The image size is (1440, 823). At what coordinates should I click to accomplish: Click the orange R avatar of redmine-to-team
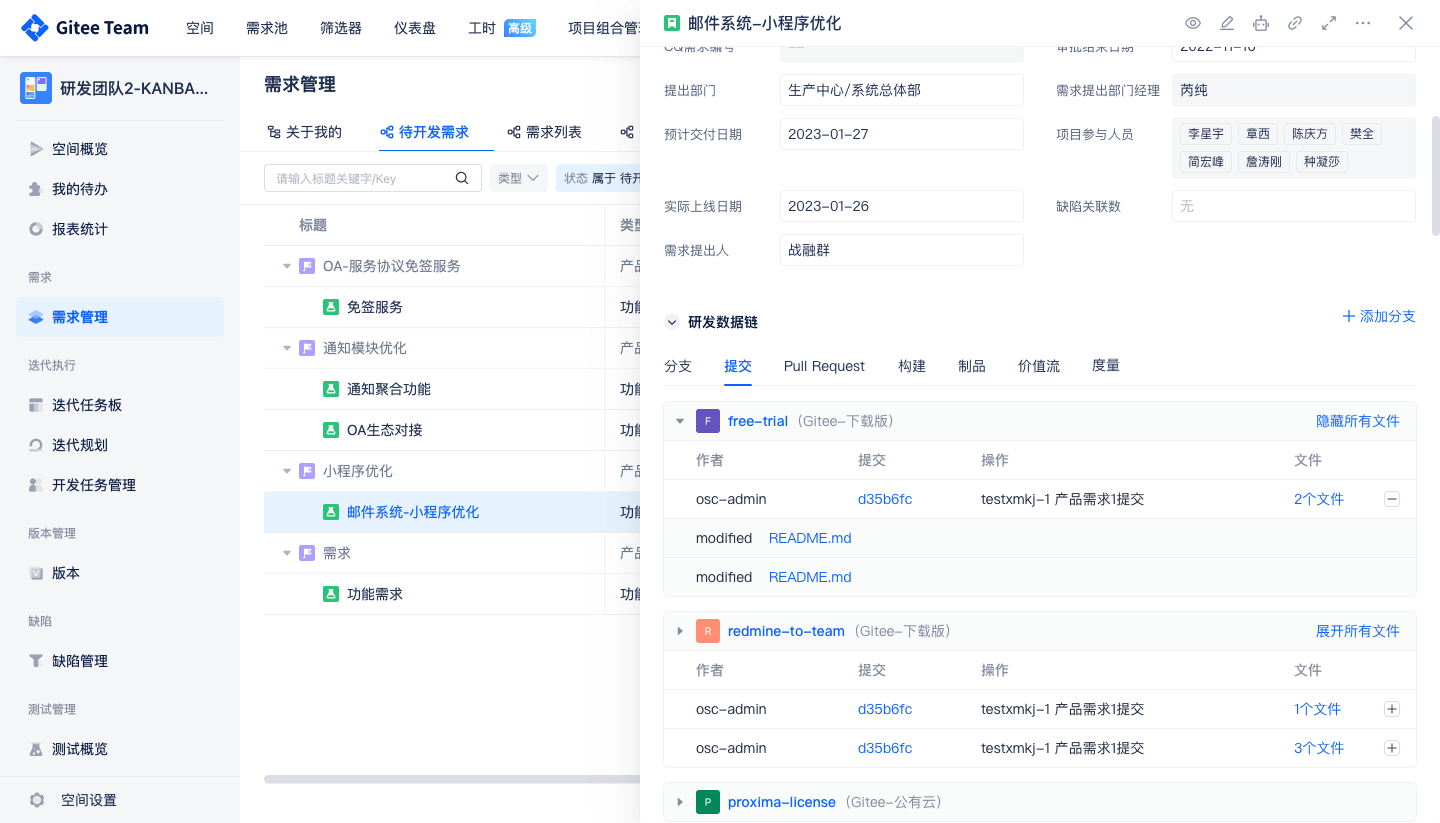click(x=707, y=631)
